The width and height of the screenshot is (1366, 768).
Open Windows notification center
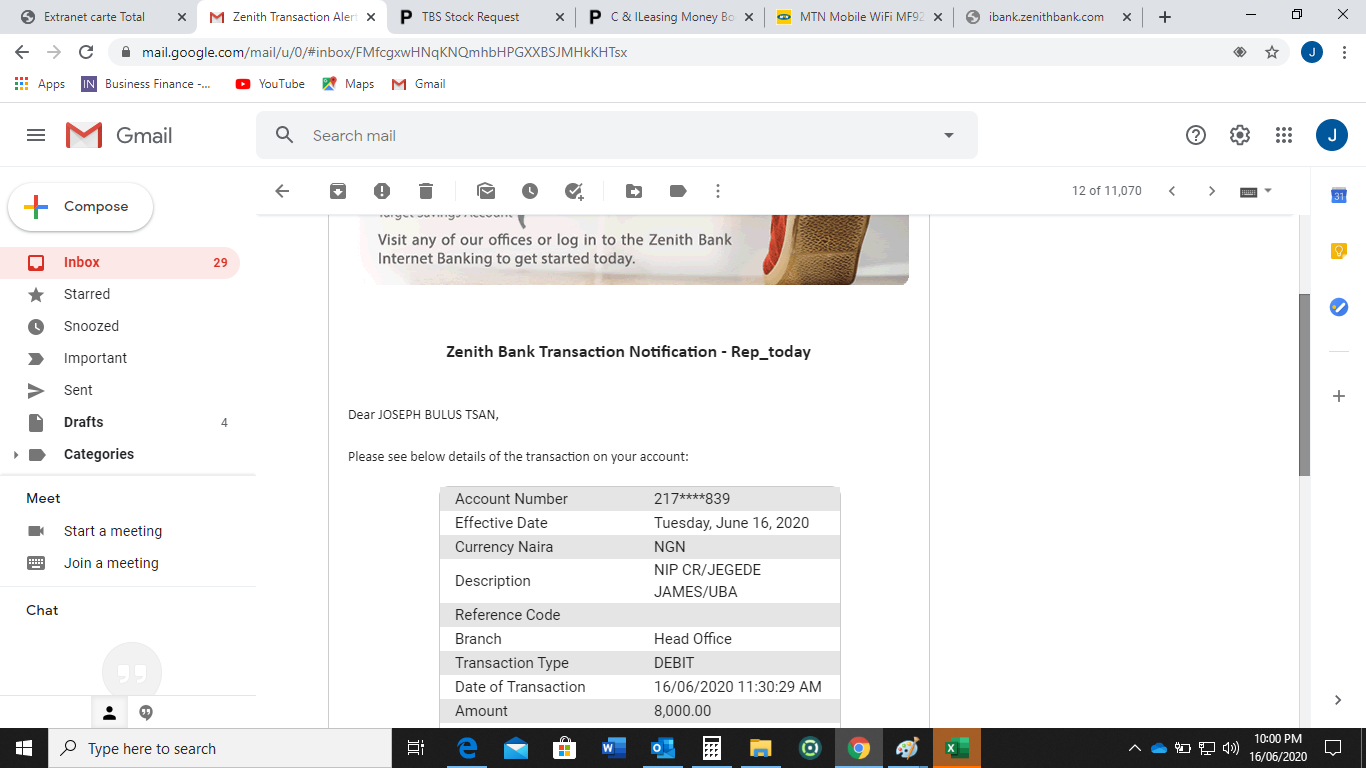tap(1332, 748)
